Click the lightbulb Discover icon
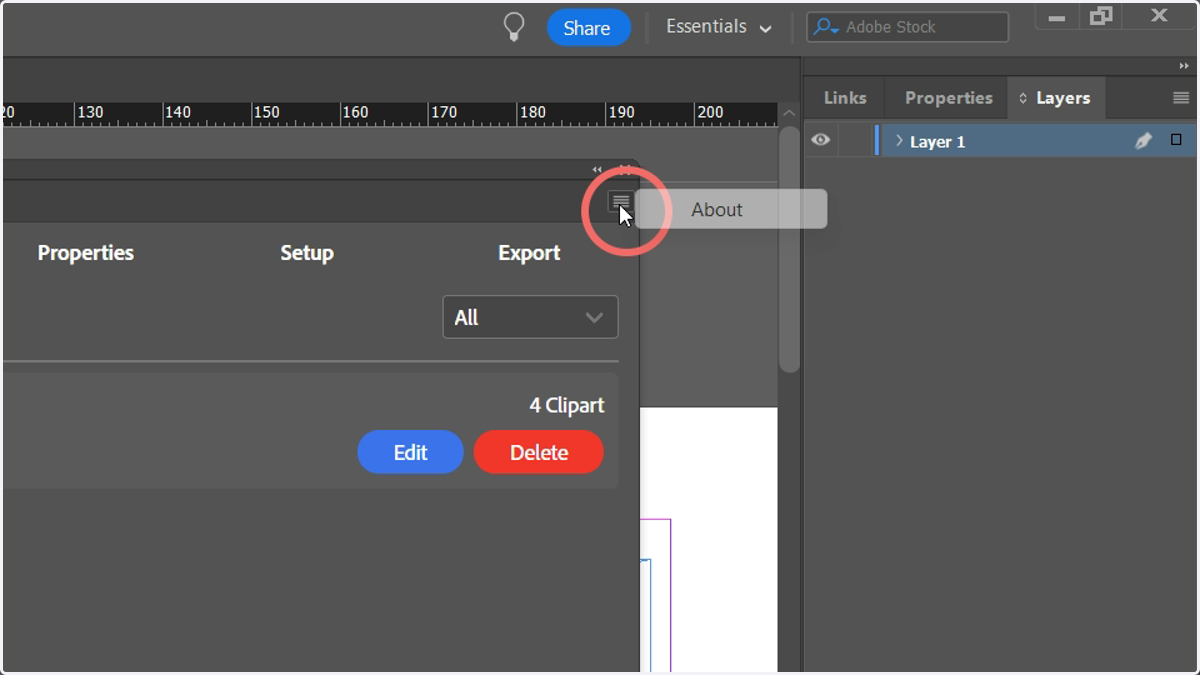The height and width of the screenshot is (675, 1200). pyautogui.click(x=514, y=27)
